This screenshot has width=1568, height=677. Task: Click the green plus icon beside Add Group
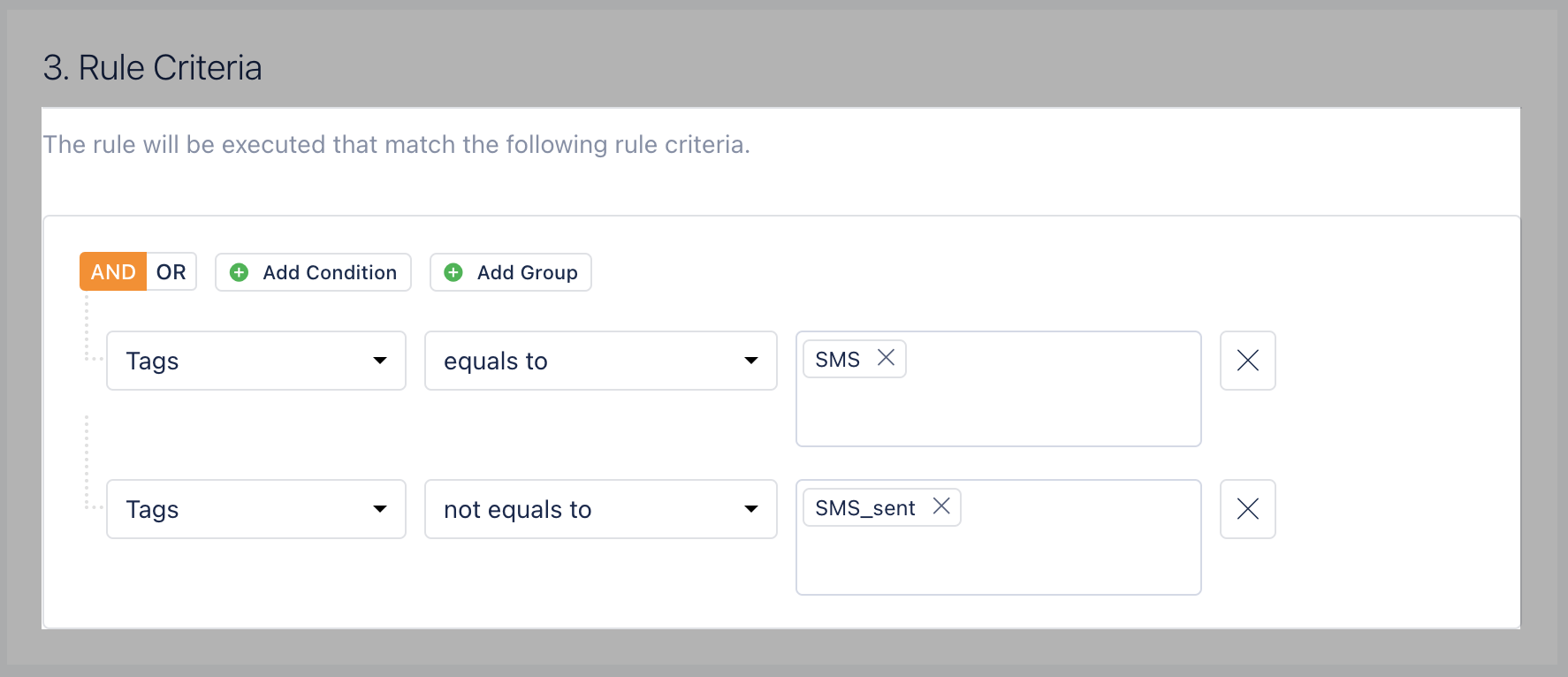453,272
